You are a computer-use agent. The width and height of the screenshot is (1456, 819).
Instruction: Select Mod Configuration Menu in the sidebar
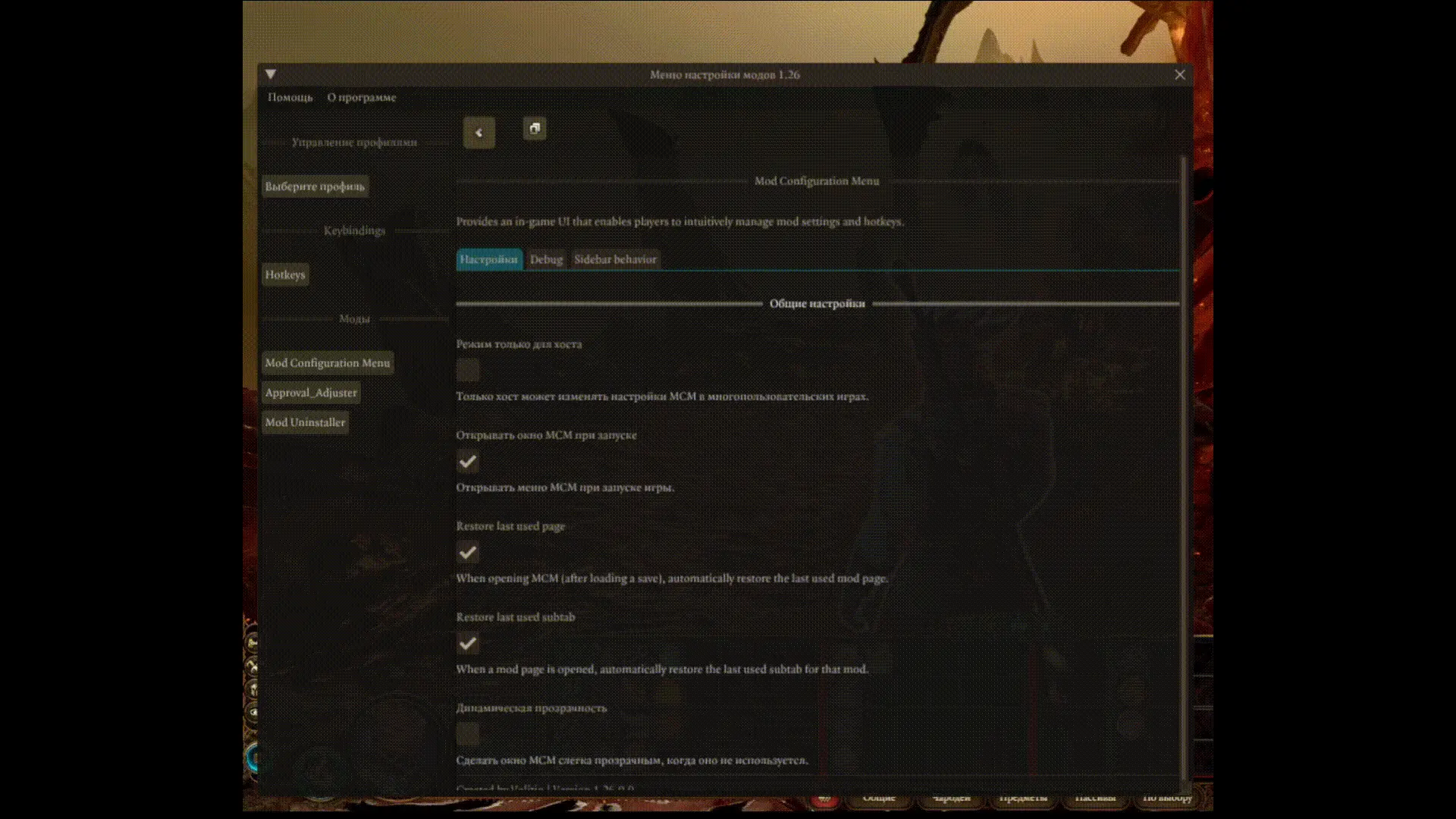click(x=328, y=363)
